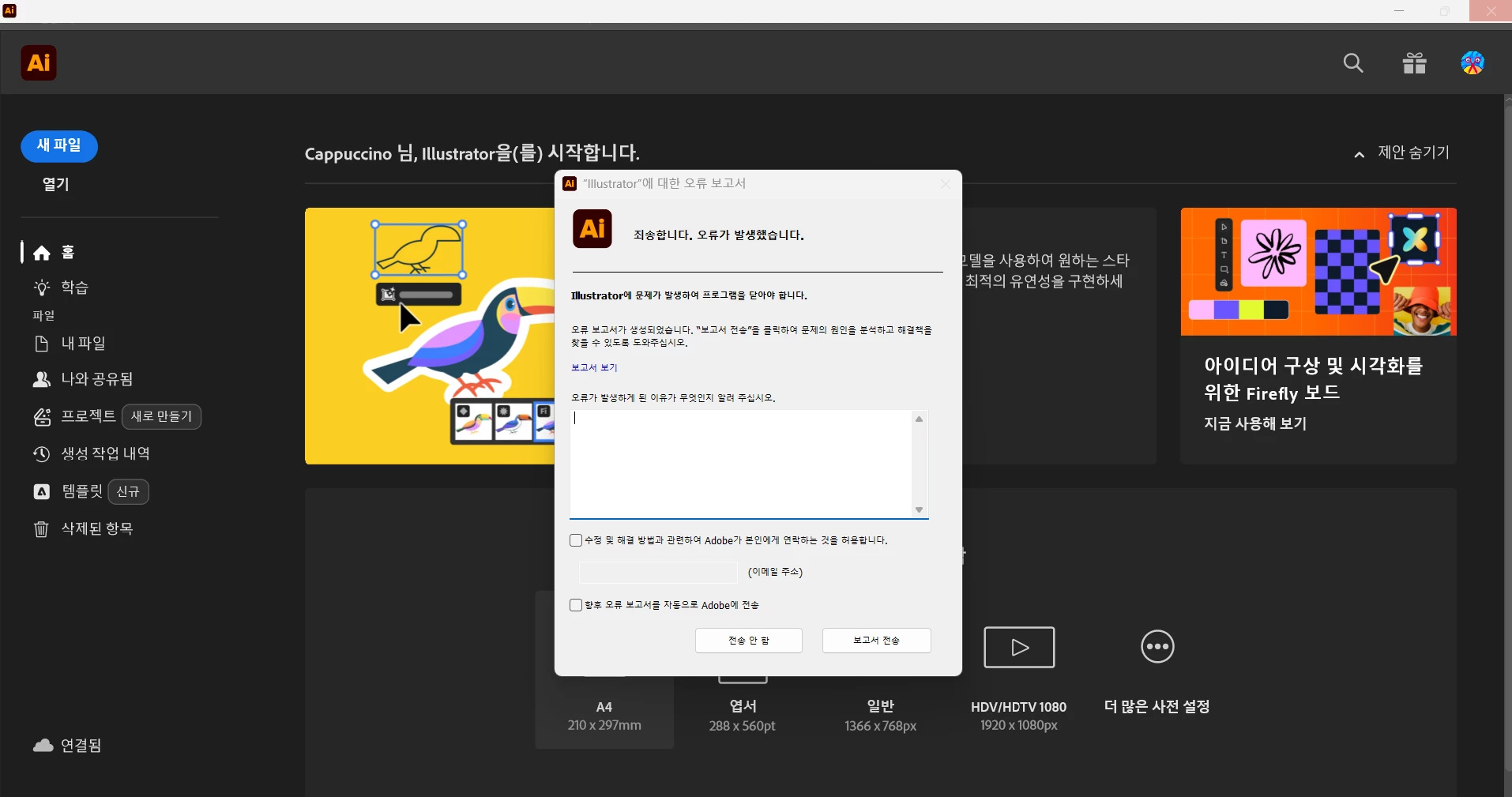
Task: Open 생성 작업 내역 in the sidebar
Action: (x=106, y=453)
